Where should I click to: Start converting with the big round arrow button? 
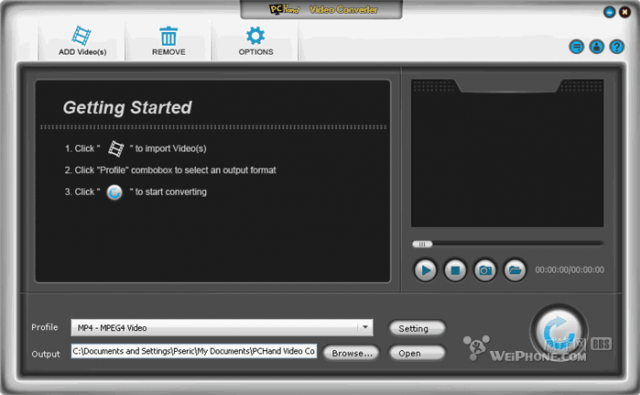click(559, 331)
